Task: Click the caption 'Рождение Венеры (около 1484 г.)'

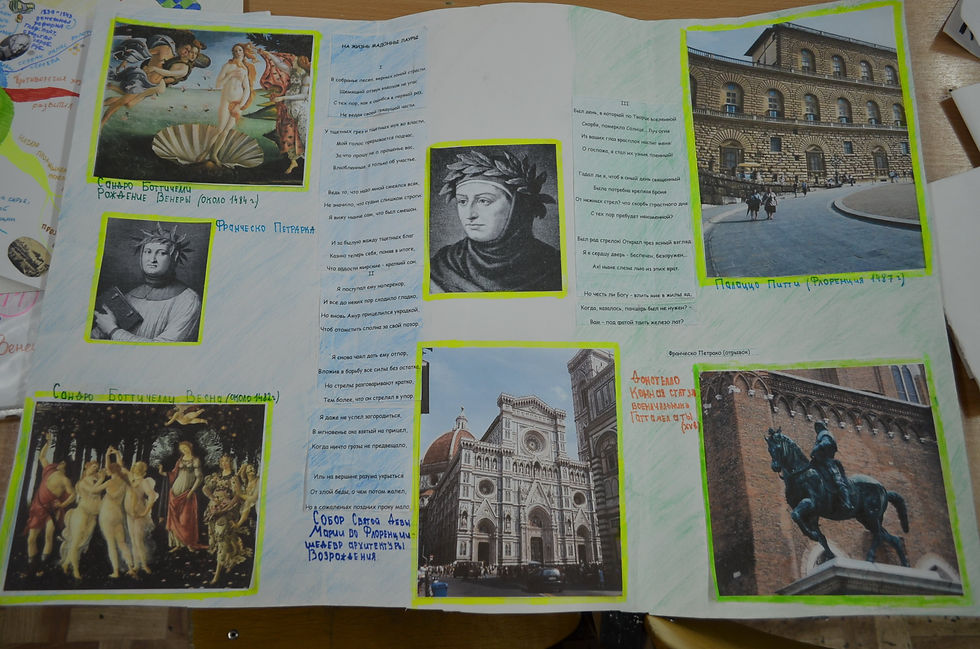Action: 177,198
